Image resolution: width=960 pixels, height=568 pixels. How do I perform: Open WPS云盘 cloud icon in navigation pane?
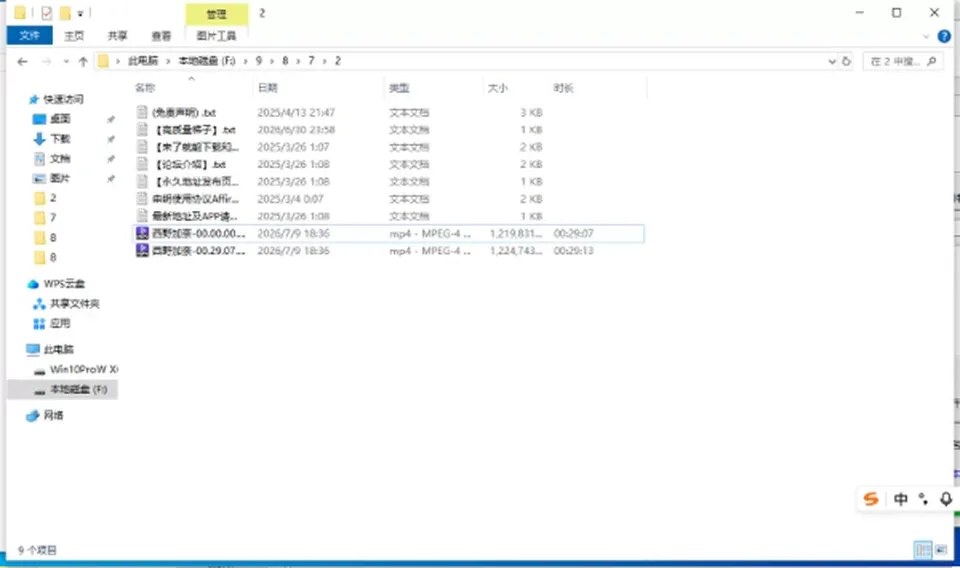click(33, 284)
